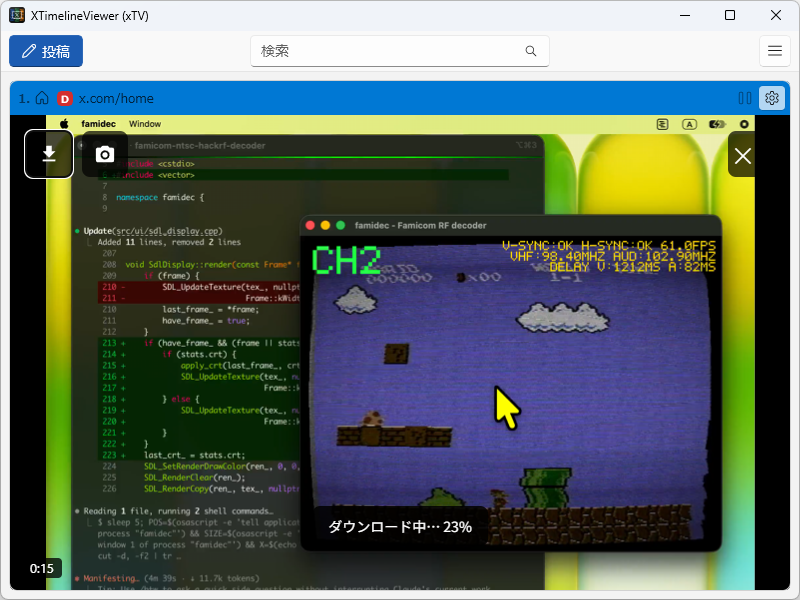Click the 投稿 post button

(46, 51)
